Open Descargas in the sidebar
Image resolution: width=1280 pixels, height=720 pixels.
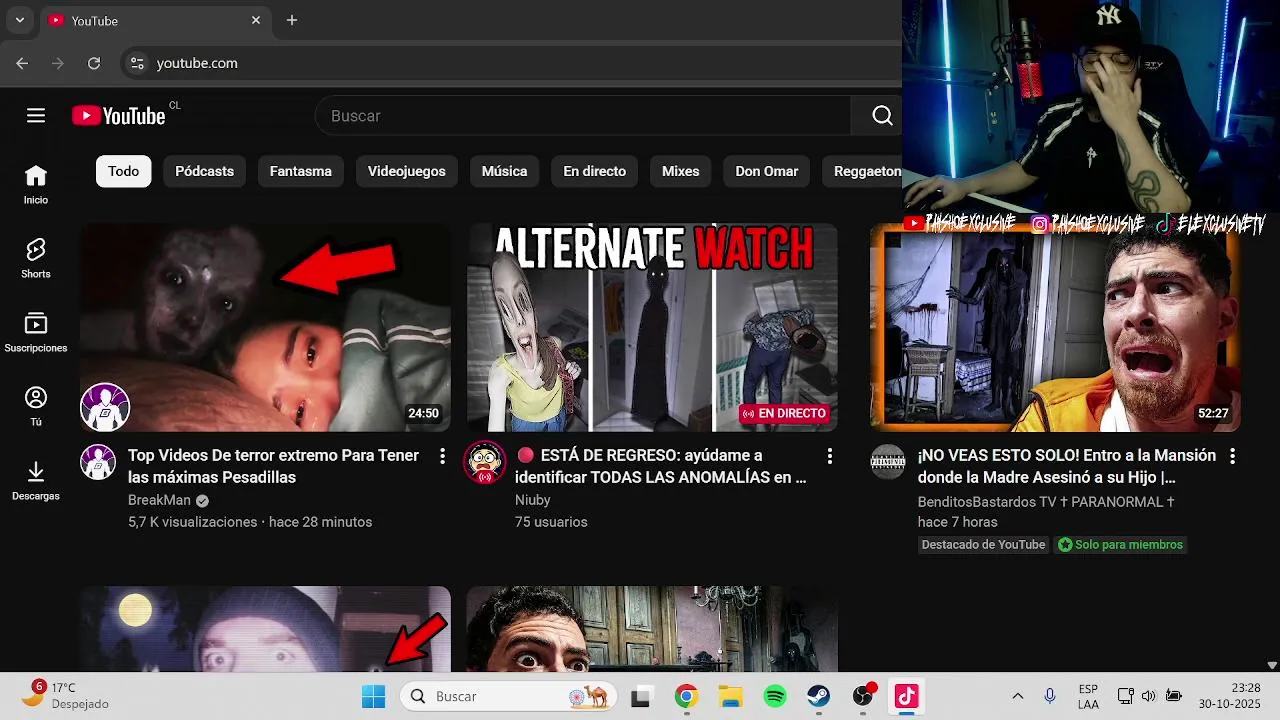36,481
